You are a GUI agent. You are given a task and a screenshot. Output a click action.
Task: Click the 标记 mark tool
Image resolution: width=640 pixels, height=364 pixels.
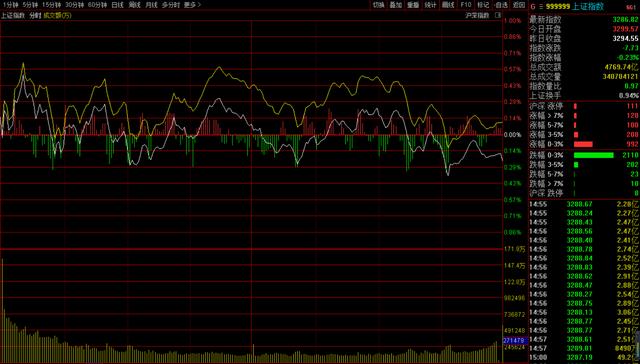click(x=483, y=5)
